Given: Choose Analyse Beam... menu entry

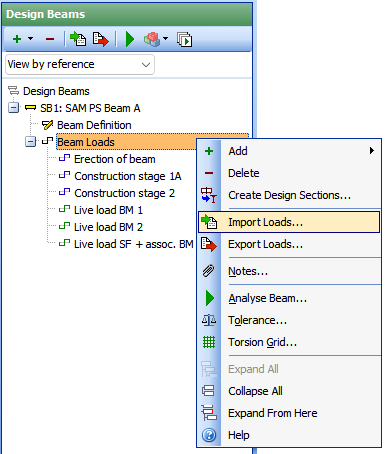Looking at the screenshot, I should pyautogui.click(x=289, y=298).
